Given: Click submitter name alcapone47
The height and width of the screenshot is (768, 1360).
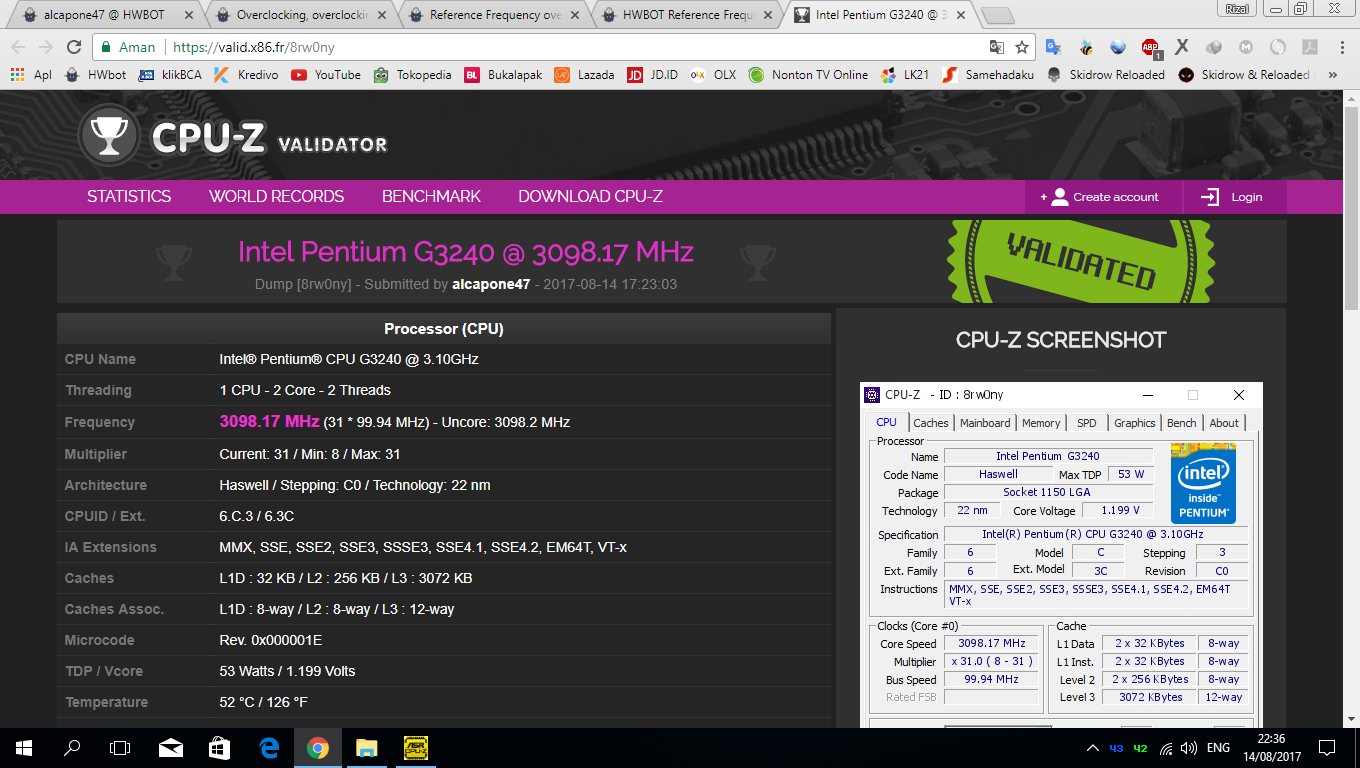Looking at the screenshot, I should (x=491, y=284).
